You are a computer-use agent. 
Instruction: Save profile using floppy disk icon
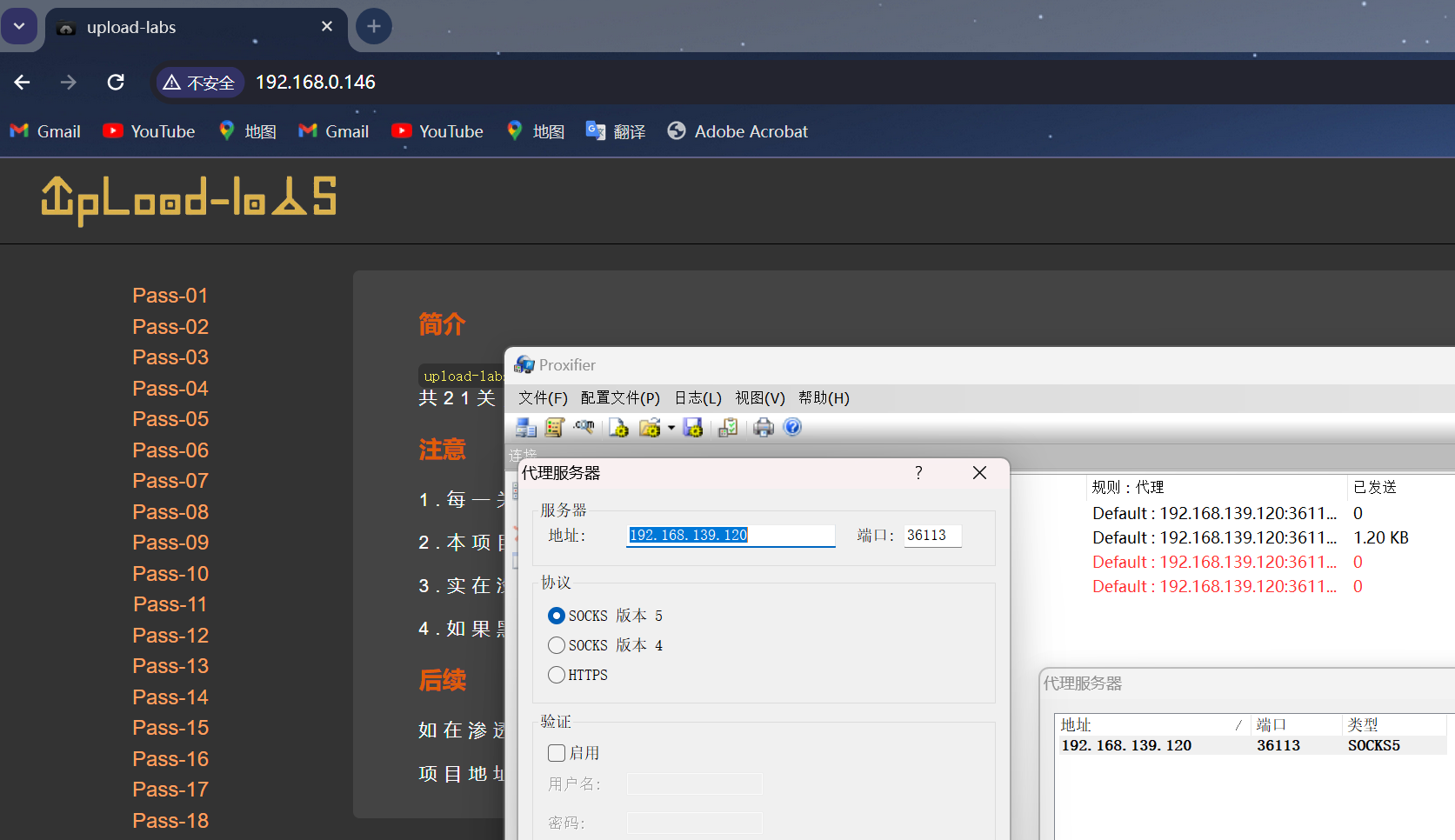693,427
